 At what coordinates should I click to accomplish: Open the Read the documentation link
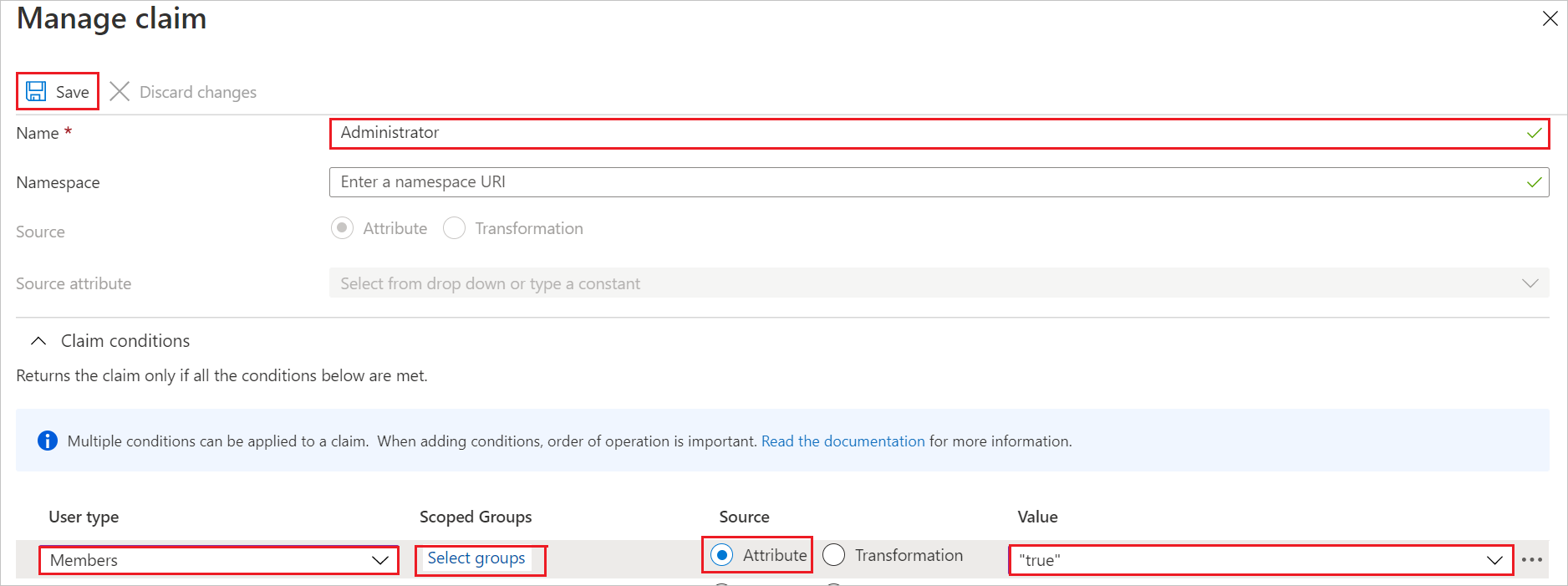[843, 441]
